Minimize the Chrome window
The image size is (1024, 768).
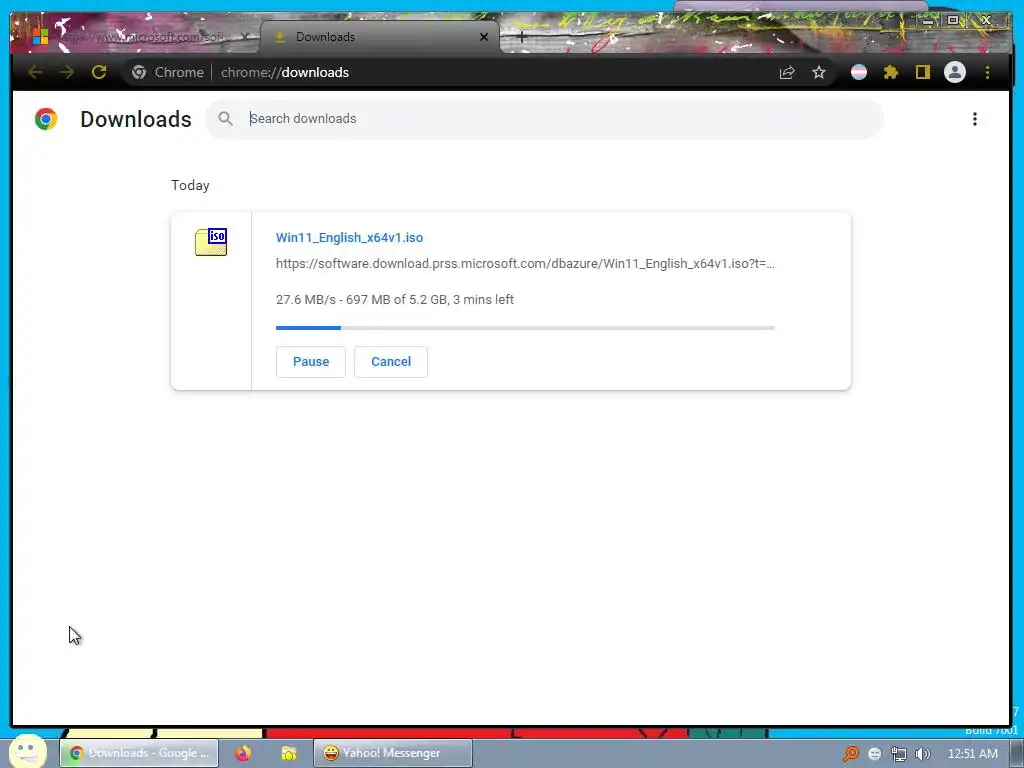pyautogui.click(x=927, y=21)
